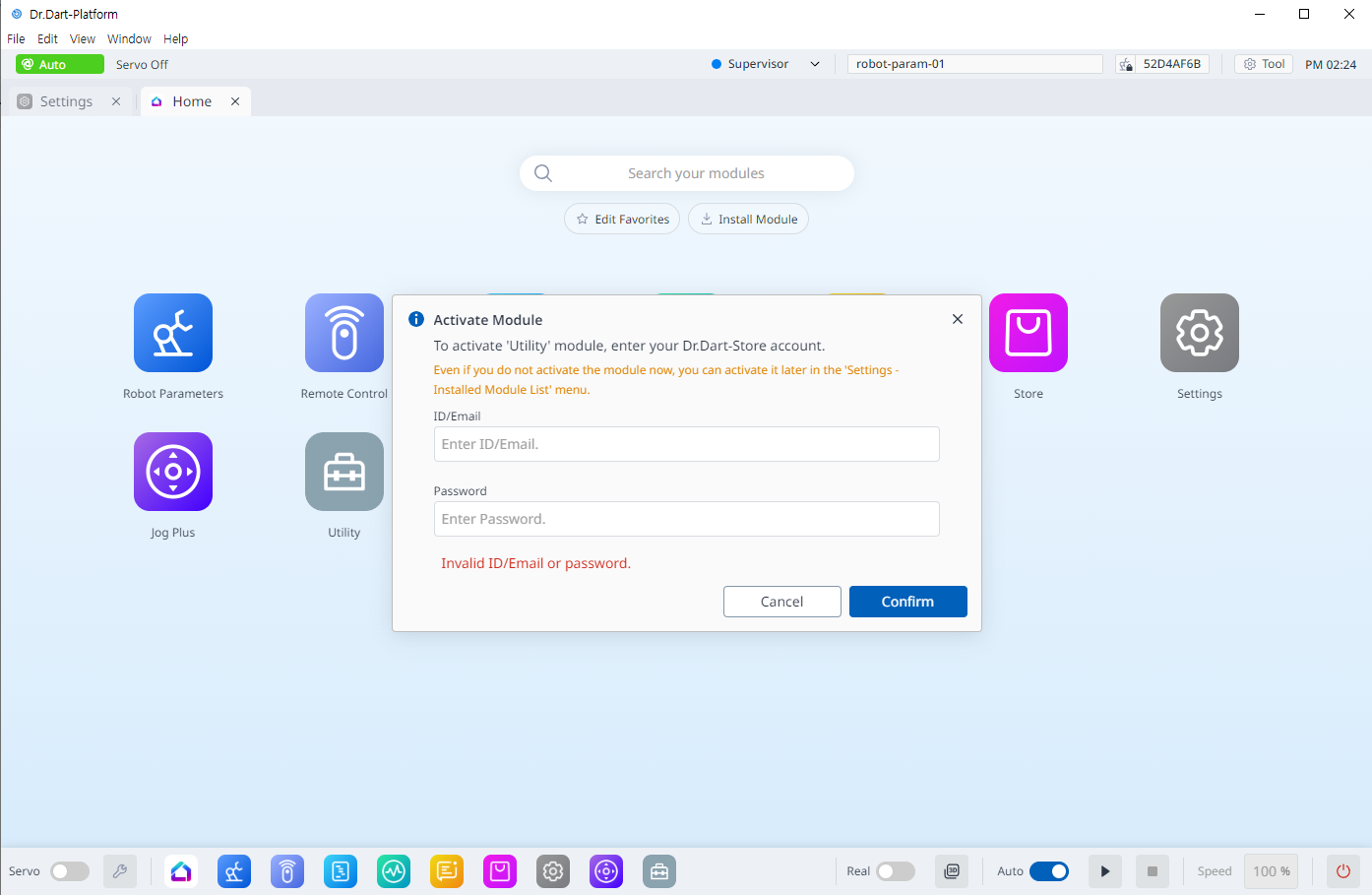Cancel the Activate Module dialog
1372x895 pixels.
781,602
